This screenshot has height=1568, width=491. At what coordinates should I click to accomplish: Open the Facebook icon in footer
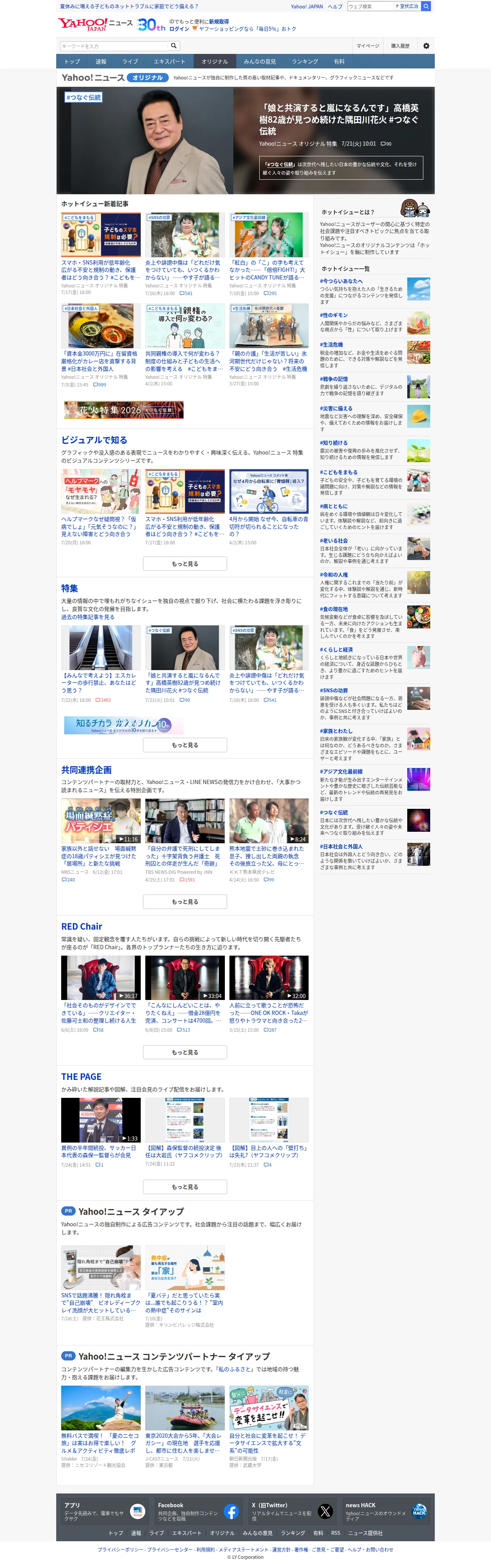pyautogui.click(x=231, y=1511)
